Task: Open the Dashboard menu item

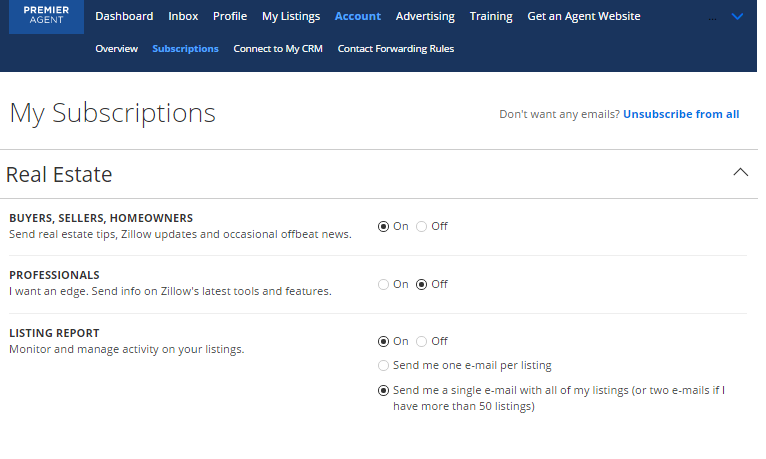Action: [x=124, y=16]
